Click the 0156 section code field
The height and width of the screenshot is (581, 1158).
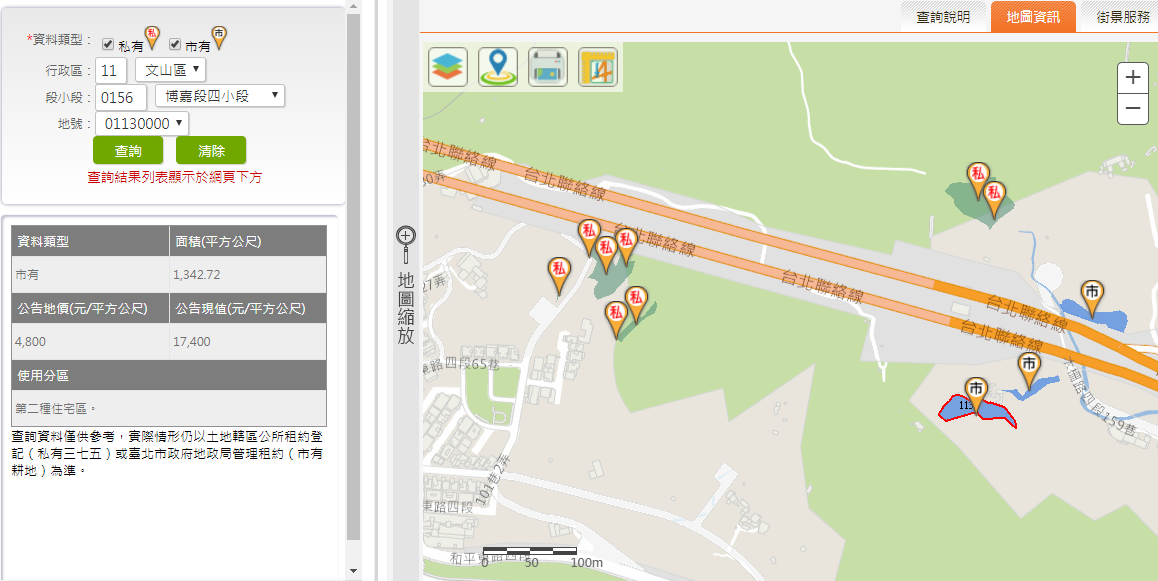pos(121,97)
